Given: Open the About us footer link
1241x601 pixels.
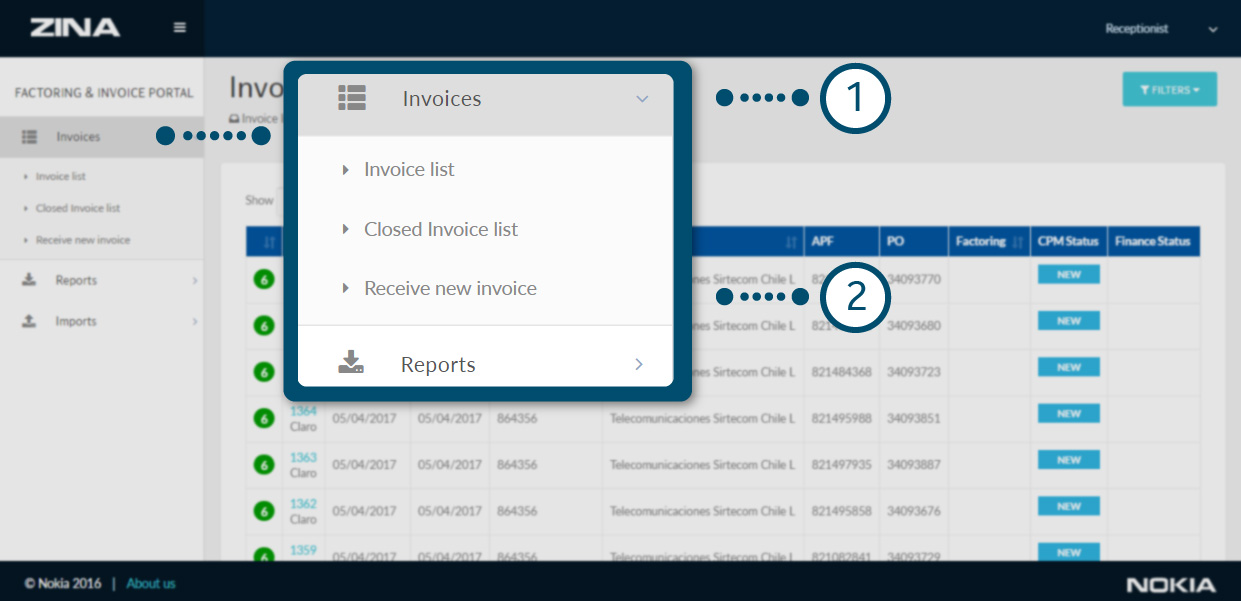Looking at the screenshot, I should coord(151,583).
